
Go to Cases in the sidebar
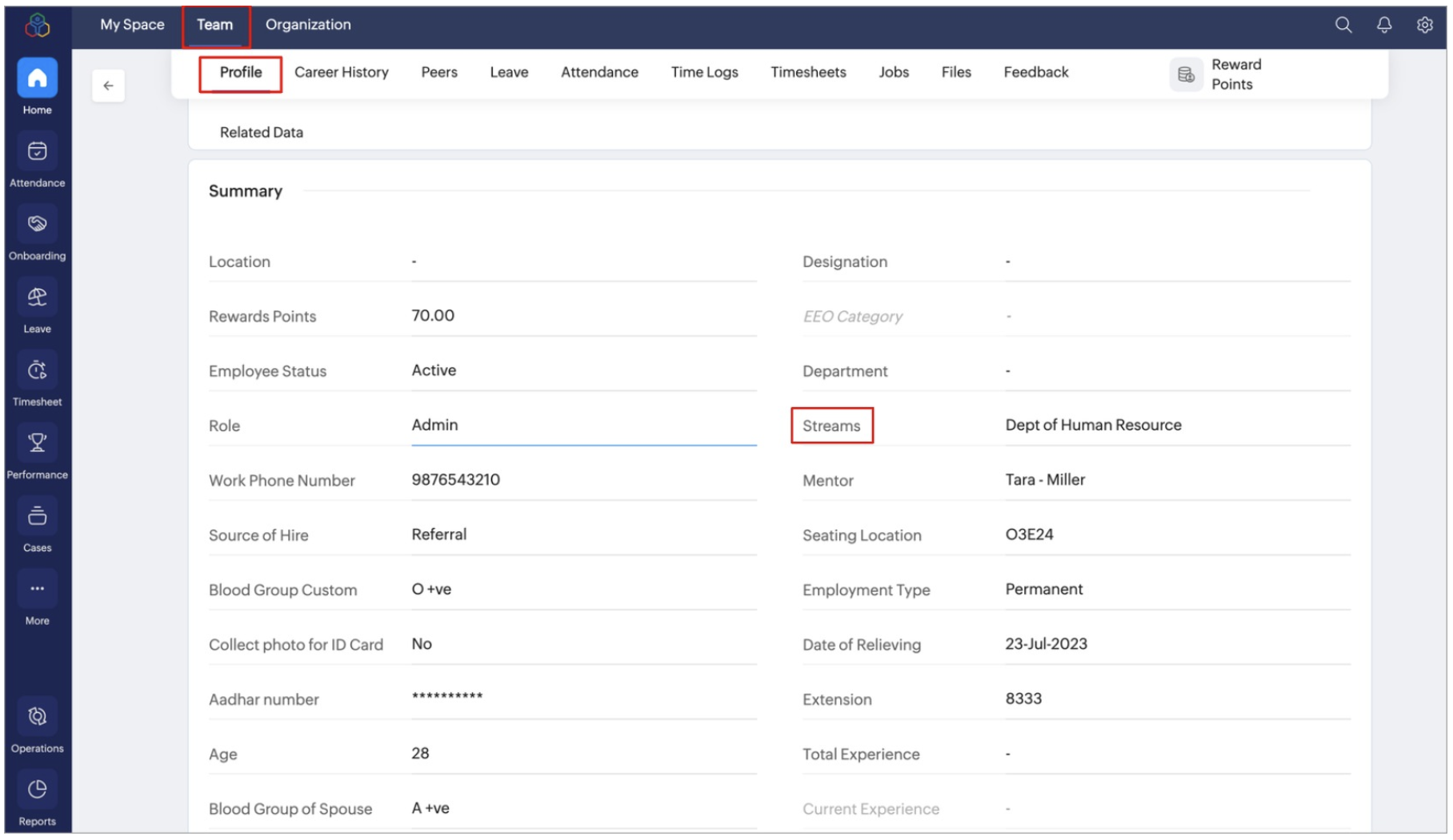tap(37, 517)
